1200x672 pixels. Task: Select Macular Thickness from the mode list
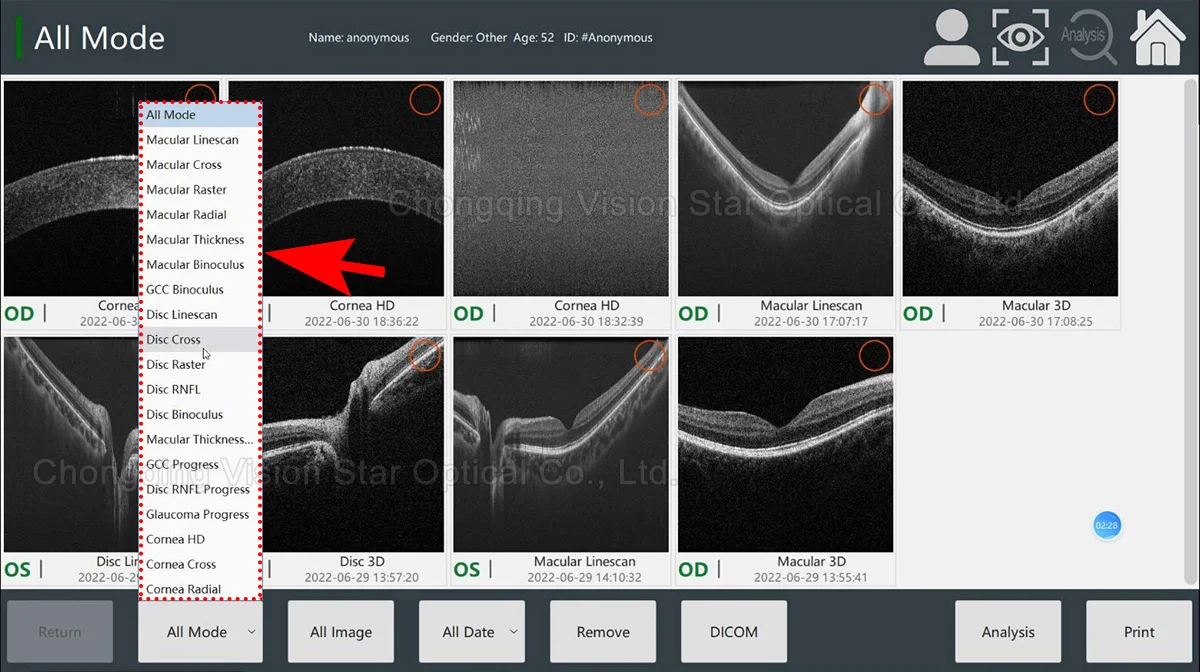[196, 239]
